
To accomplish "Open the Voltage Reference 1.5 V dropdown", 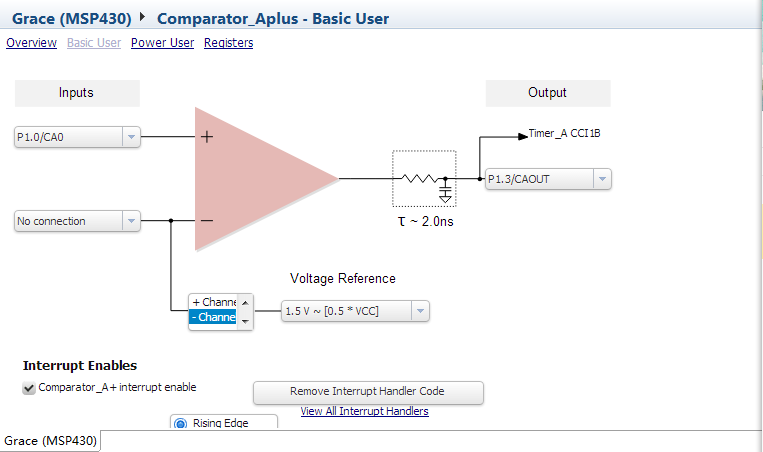I will (421, 311).
